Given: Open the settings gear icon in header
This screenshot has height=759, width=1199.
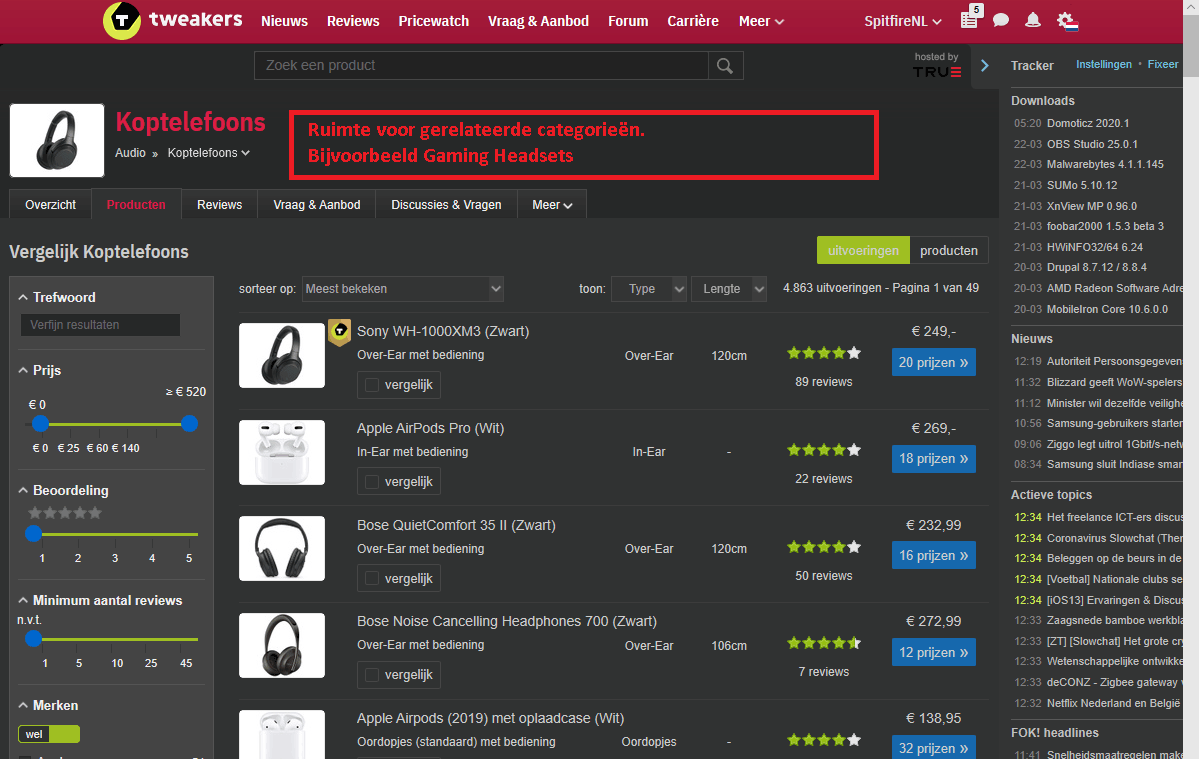Looking at the screenshot, I should 1067,21.
